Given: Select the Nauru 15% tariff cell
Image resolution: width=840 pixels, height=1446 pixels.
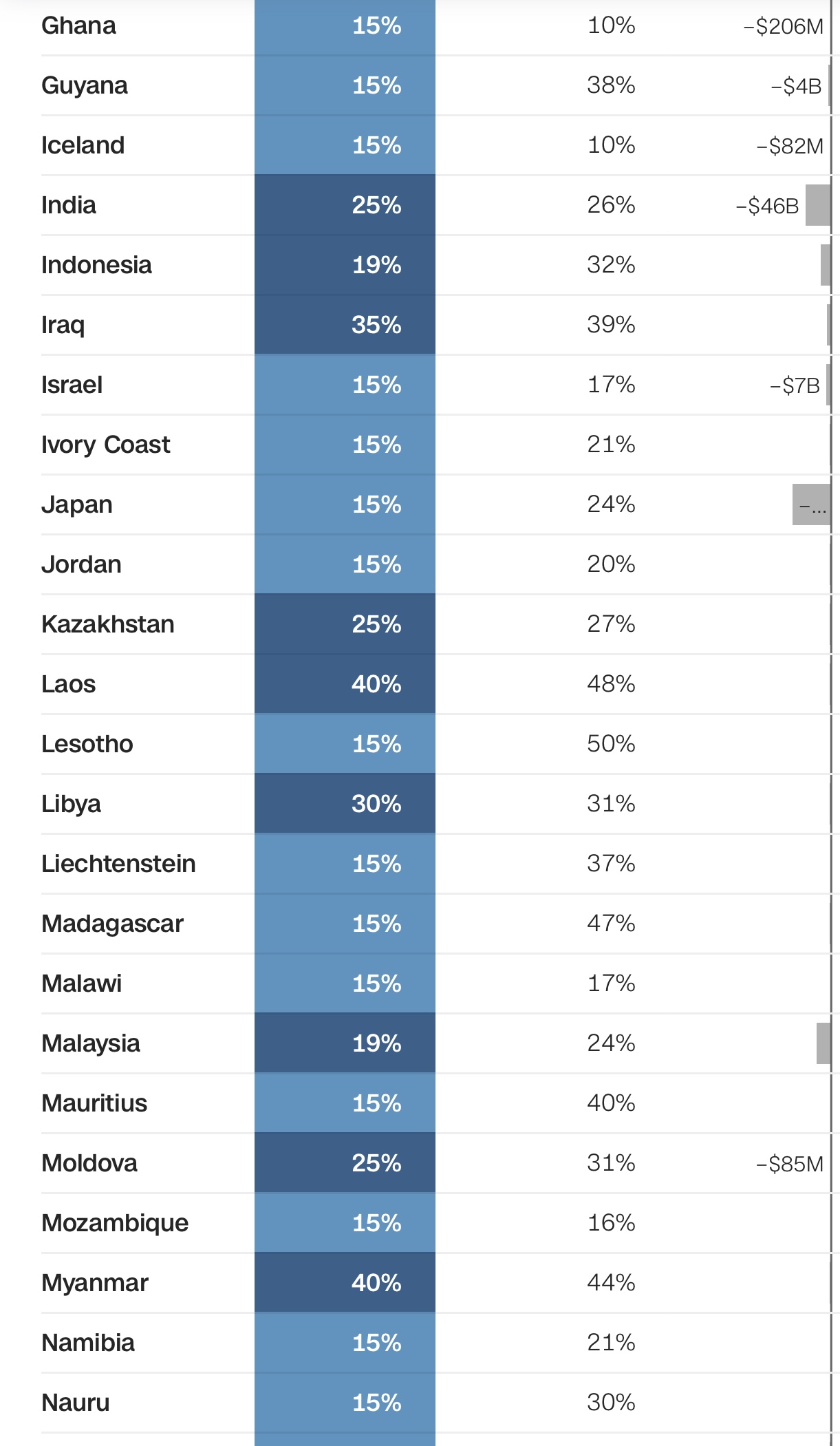Looking at the screenshot, I should 345,1403.
